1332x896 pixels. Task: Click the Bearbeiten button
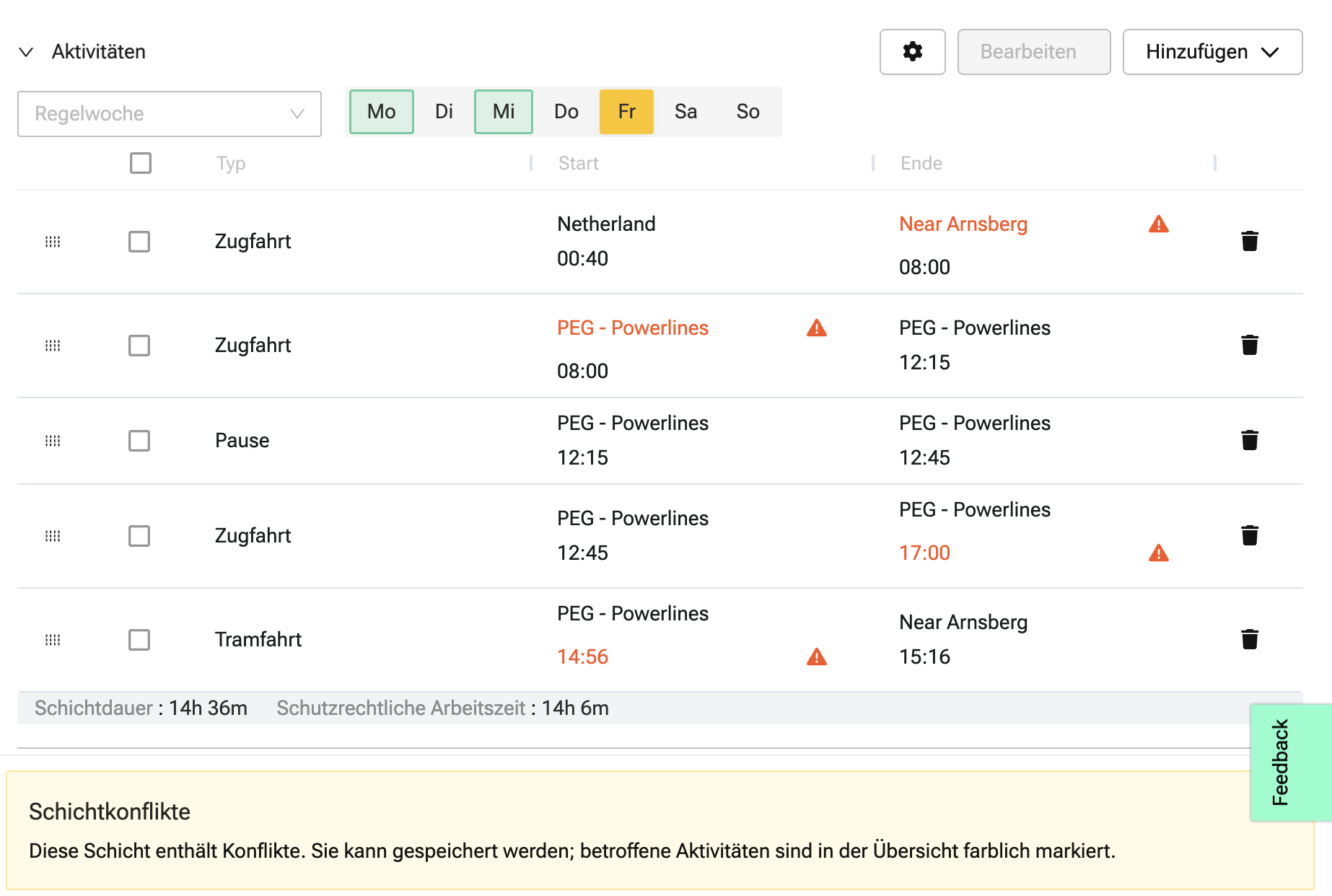(1033, 52)
